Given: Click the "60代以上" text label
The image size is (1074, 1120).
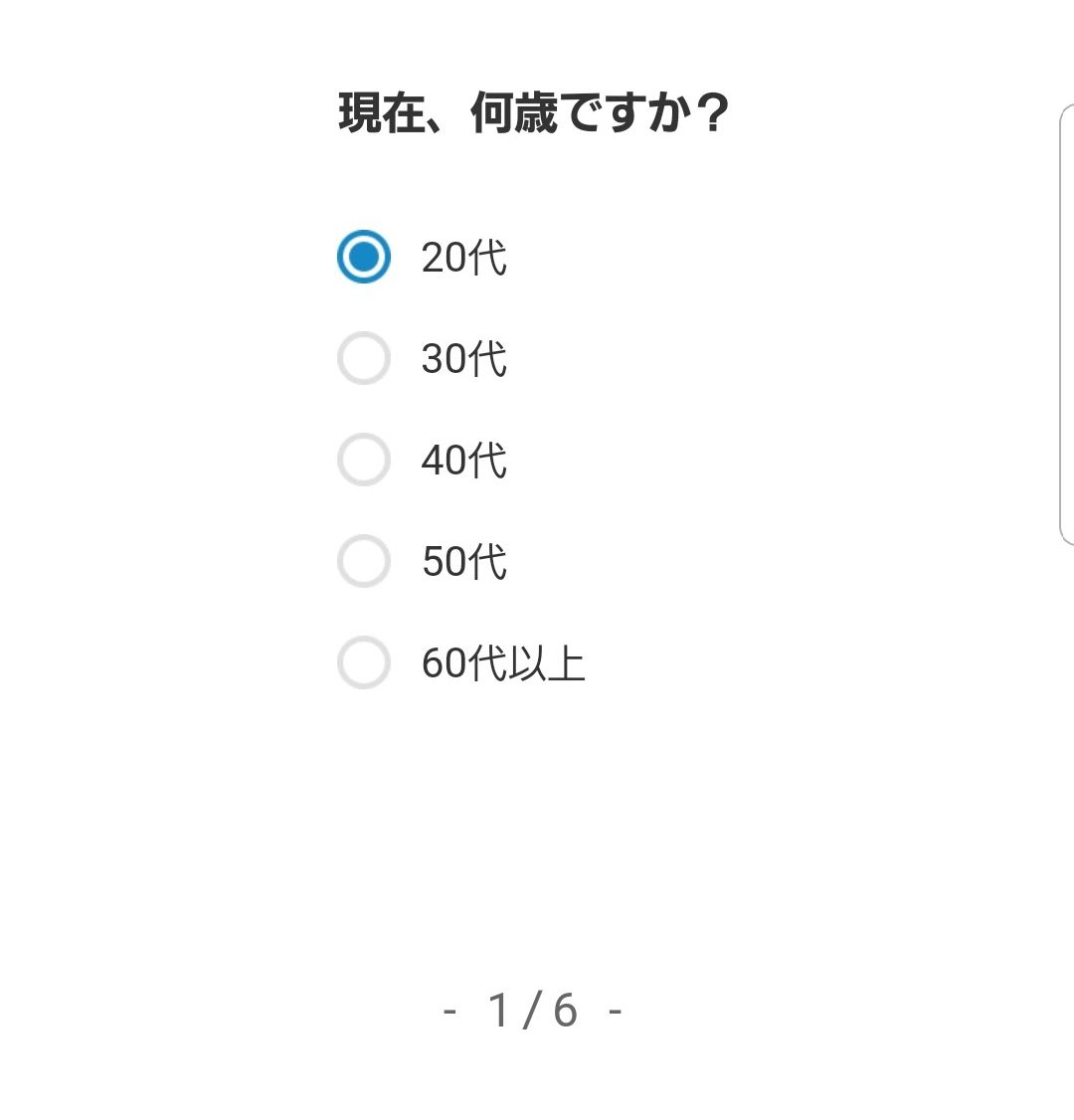Looking at the screenshot, I should [x=503, y=662].
